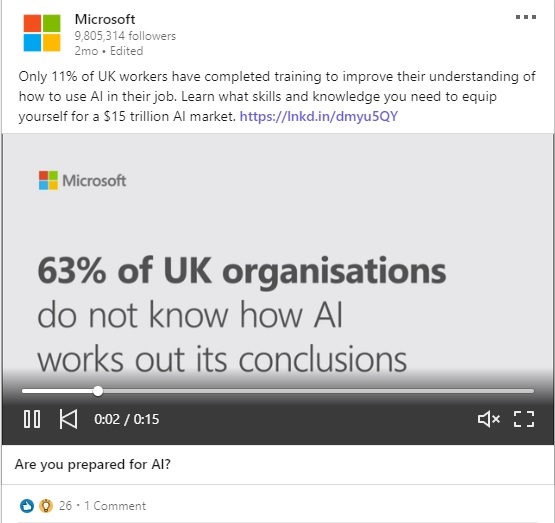The image size is (555, 523).
Task: Click the lightbulb insightful reaction icon
Action: coord(46,506)
